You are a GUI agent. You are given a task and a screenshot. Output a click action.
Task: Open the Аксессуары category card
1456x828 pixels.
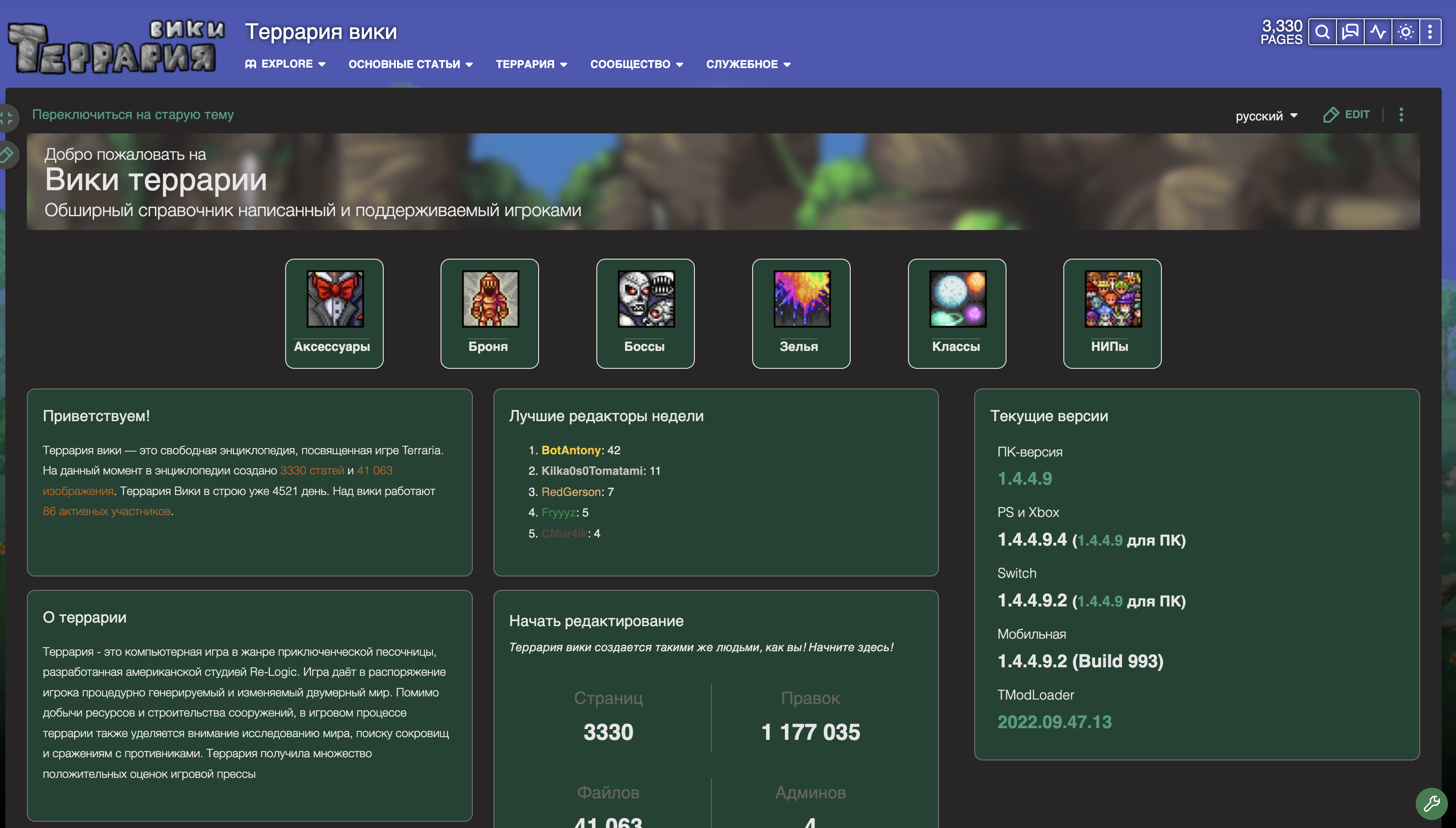[x=334, y=313]
